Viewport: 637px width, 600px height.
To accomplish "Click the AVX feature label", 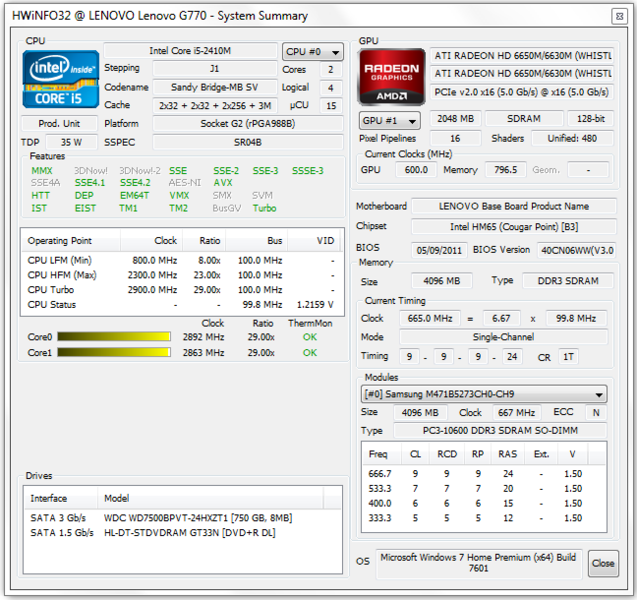I will tap(223, 183).
